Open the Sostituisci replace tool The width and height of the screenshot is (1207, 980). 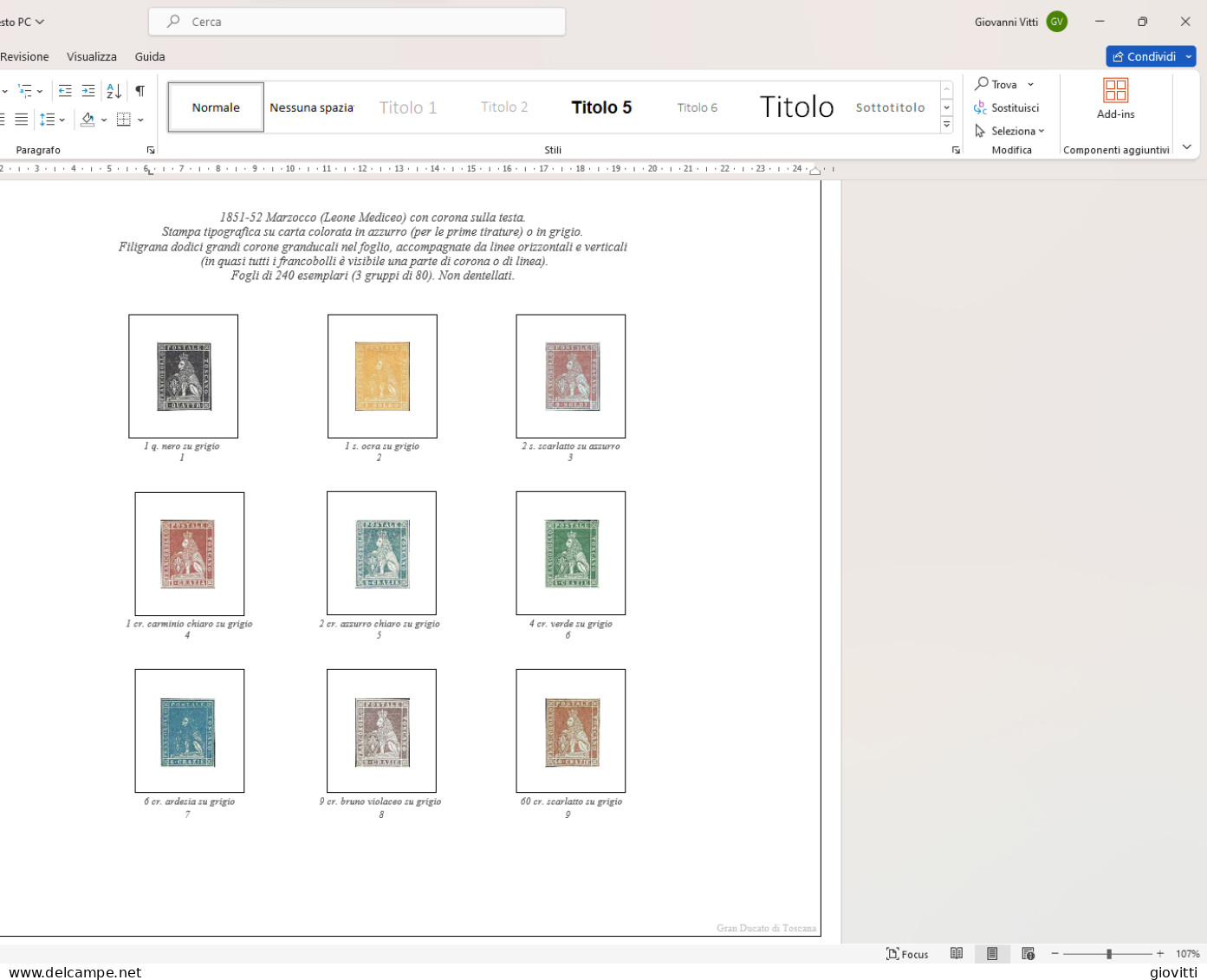tap(1006, 107)
